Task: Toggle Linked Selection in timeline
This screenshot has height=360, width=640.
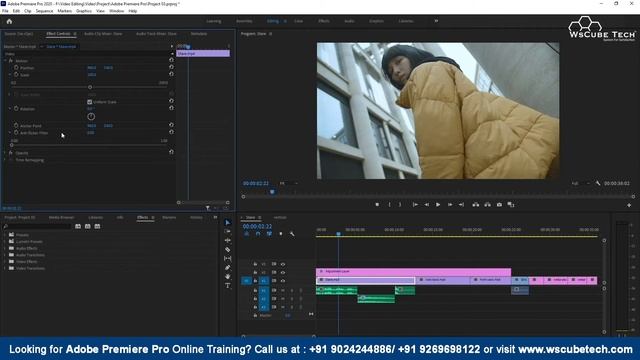Action: tap(269, 234)
